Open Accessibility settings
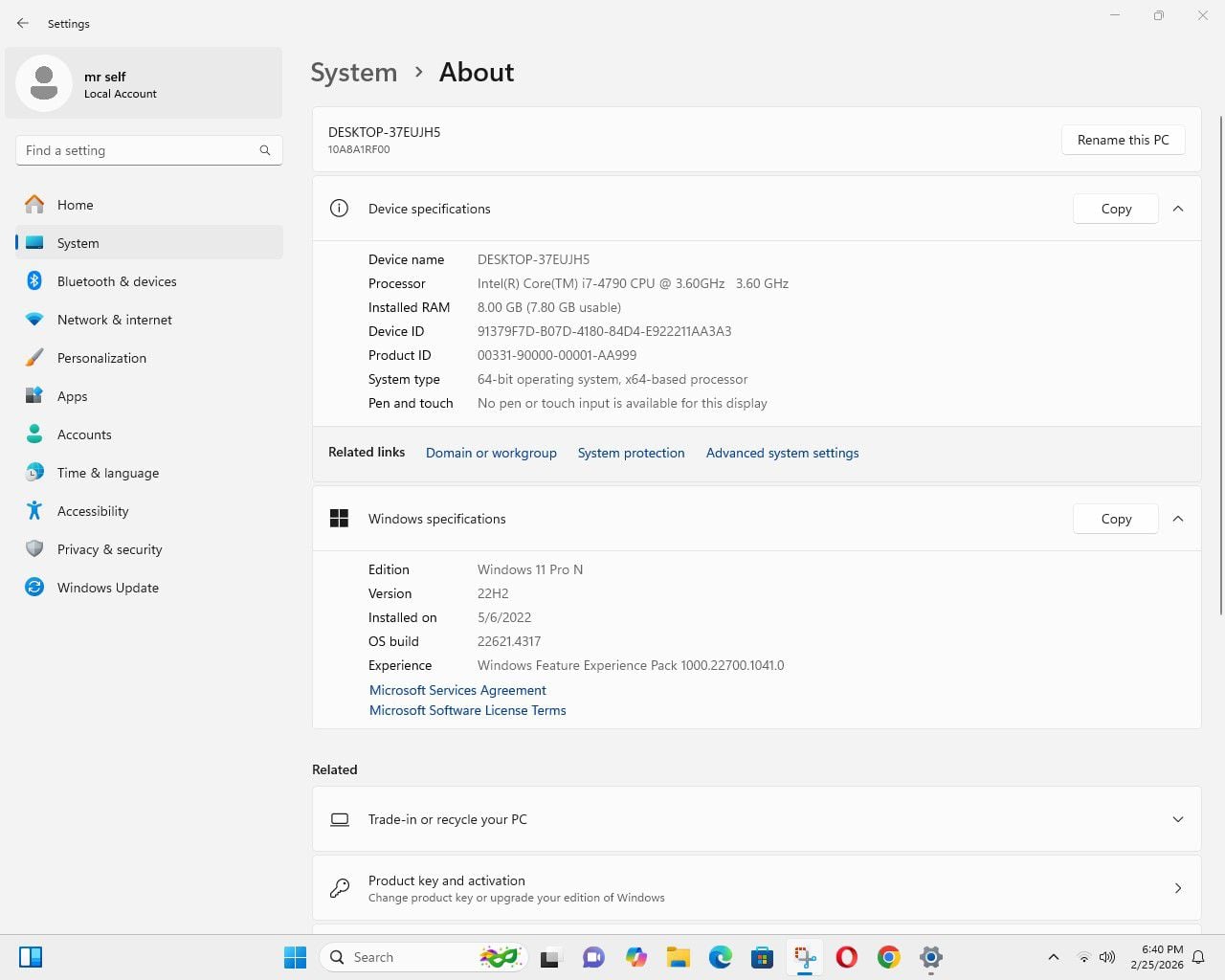This screenshot has height=980, width=1225. click(x=149, y=511)
